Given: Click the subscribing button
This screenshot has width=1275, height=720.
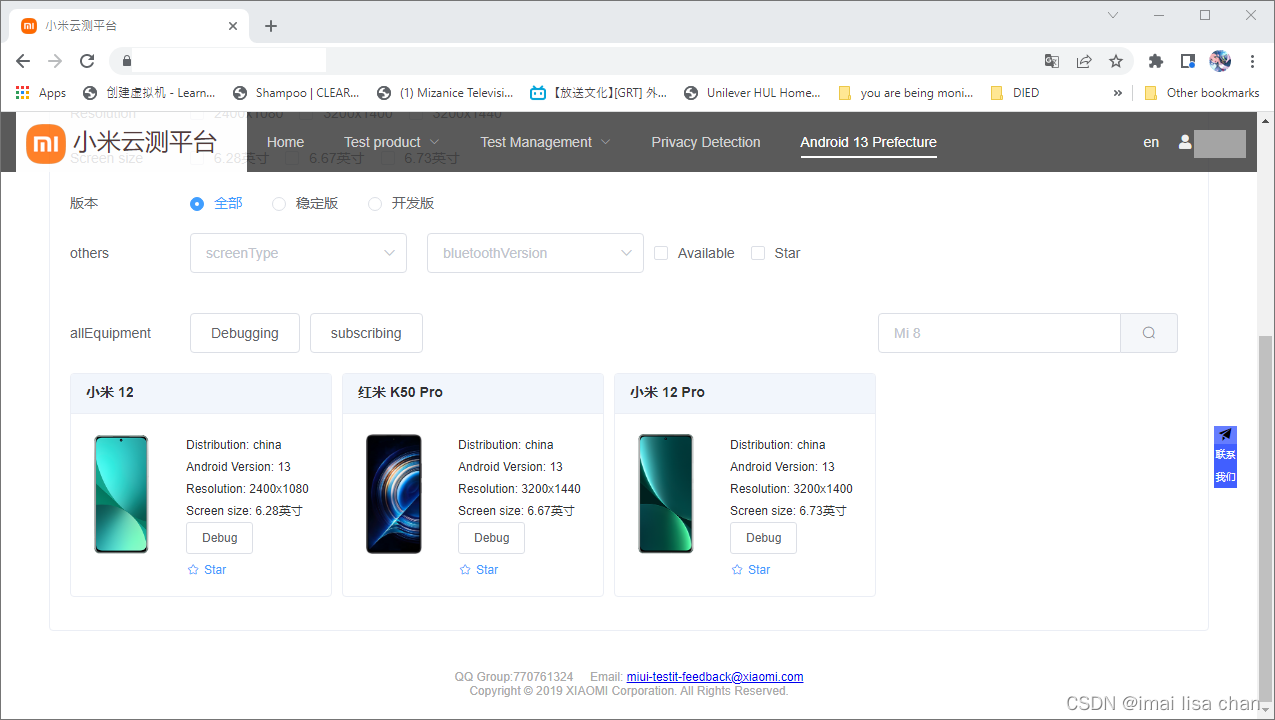Looking at the screenshot, I should pyautogui.click(x=366, y=333).
